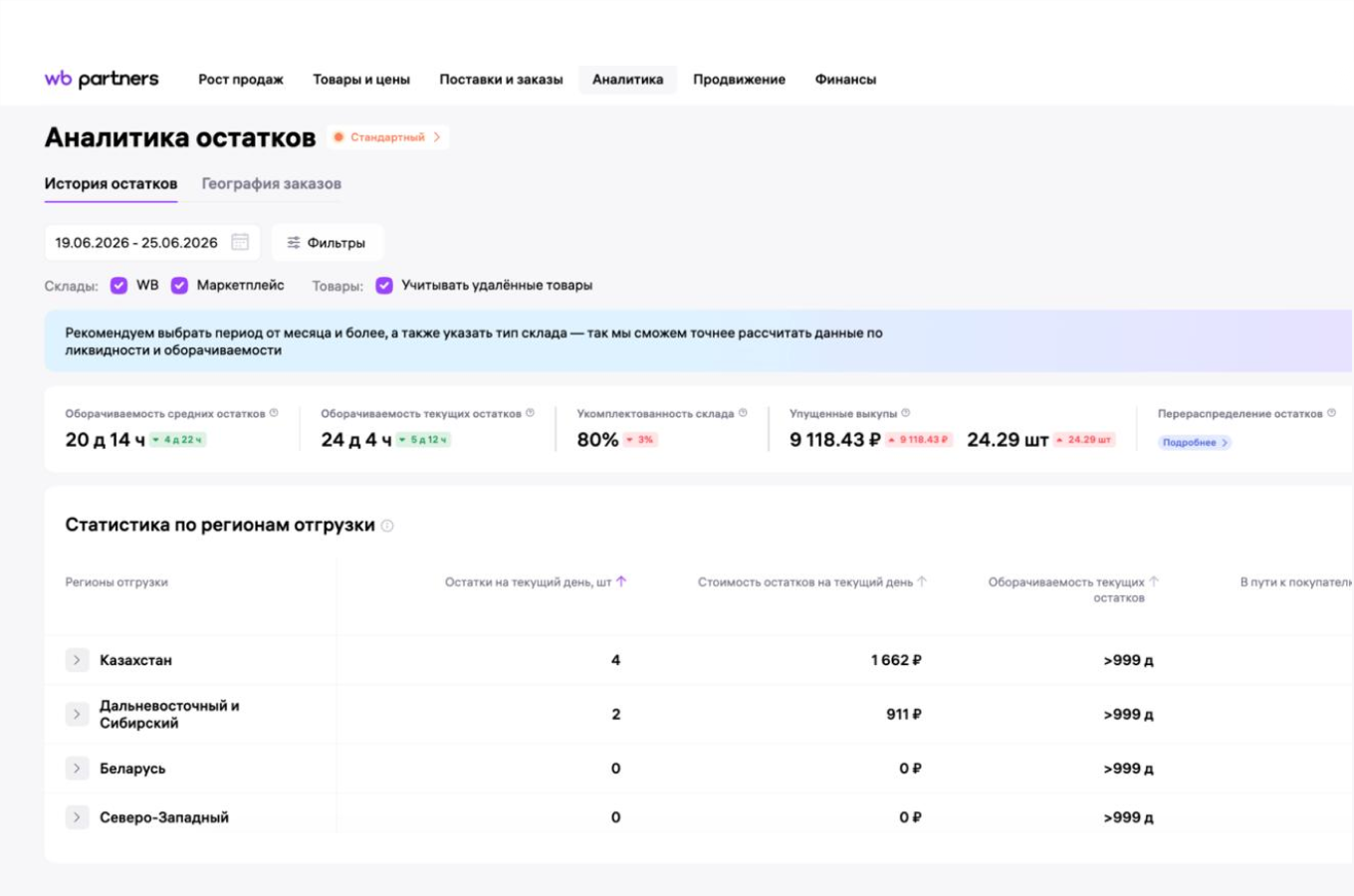Click the Подробнее link
The height and width of the screenshot is (896, 1354).
(x=1195, y=442)
